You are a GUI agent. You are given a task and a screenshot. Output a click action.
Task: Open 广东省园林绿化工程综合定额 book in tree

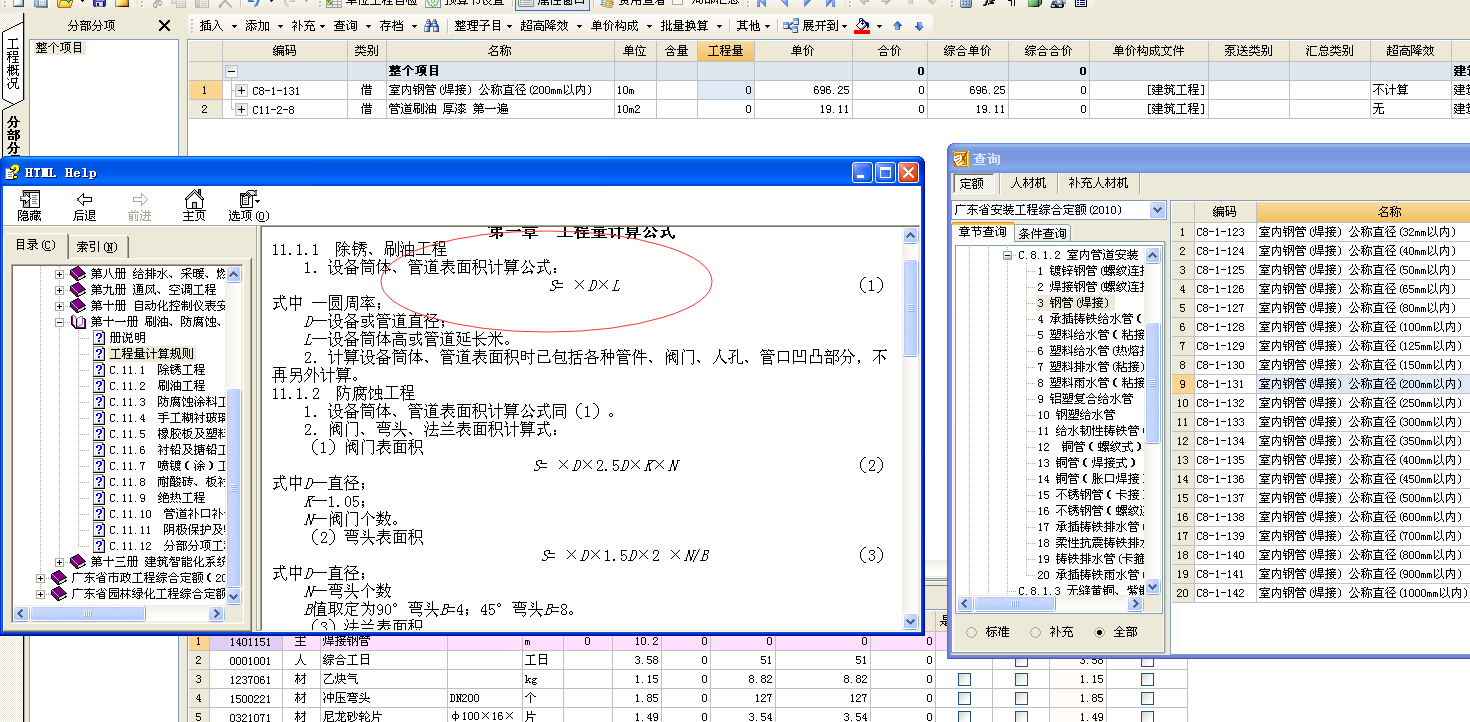[x=60, y=594]
